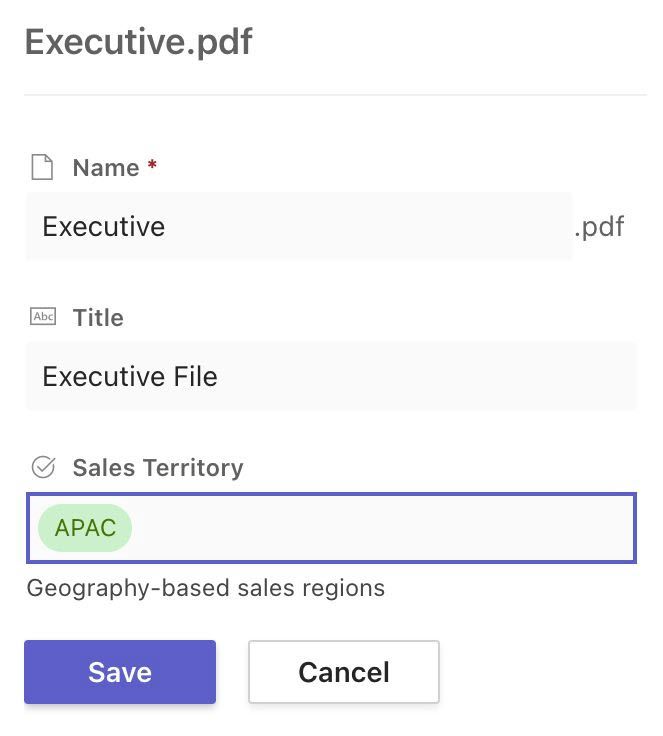This screenshot has width=663, height=736.
Task: Click the "Geography-based sales regions" description text
Action: pos(206,588)
